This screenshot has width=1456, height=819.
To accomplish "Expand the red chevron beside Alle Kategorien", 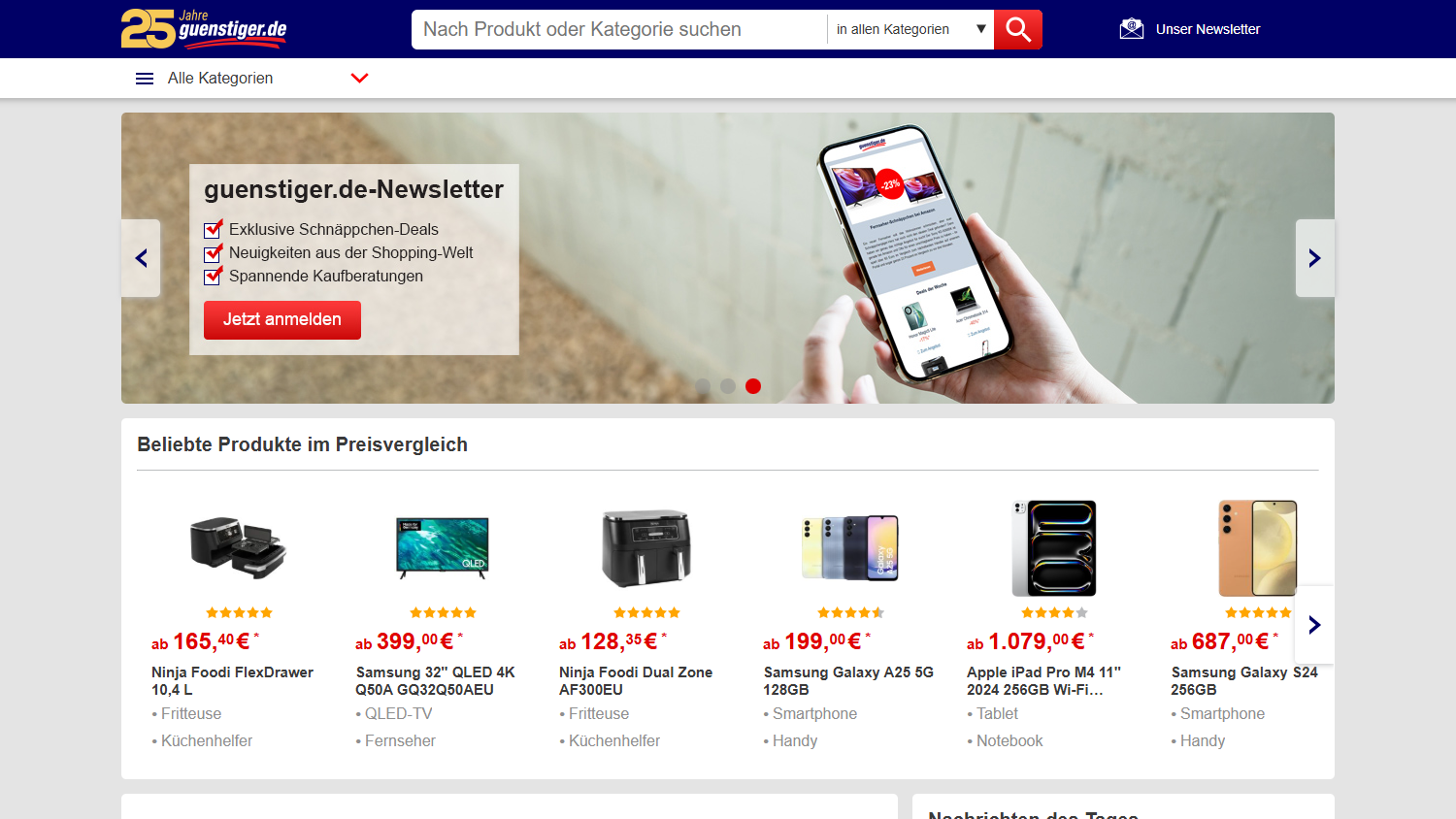I will point(359,79).
